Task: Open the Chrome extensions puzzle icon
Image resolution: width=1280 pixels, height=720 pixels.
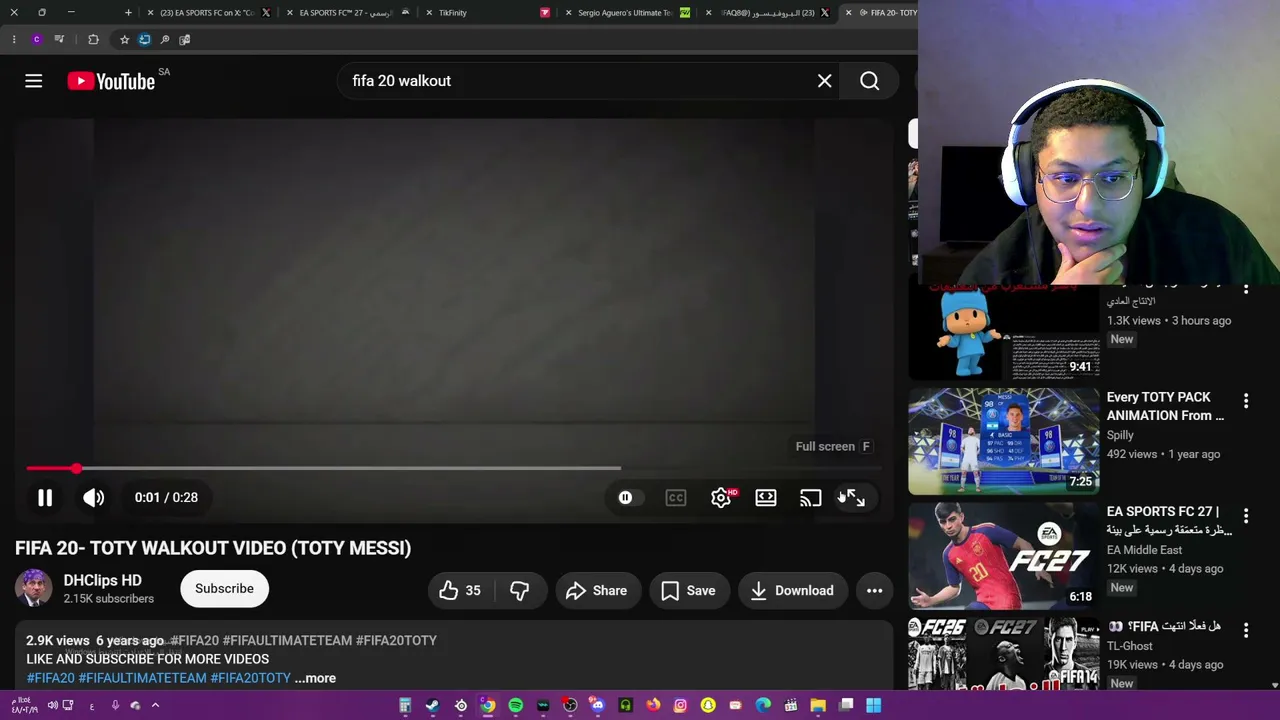Action: point(93,39)
